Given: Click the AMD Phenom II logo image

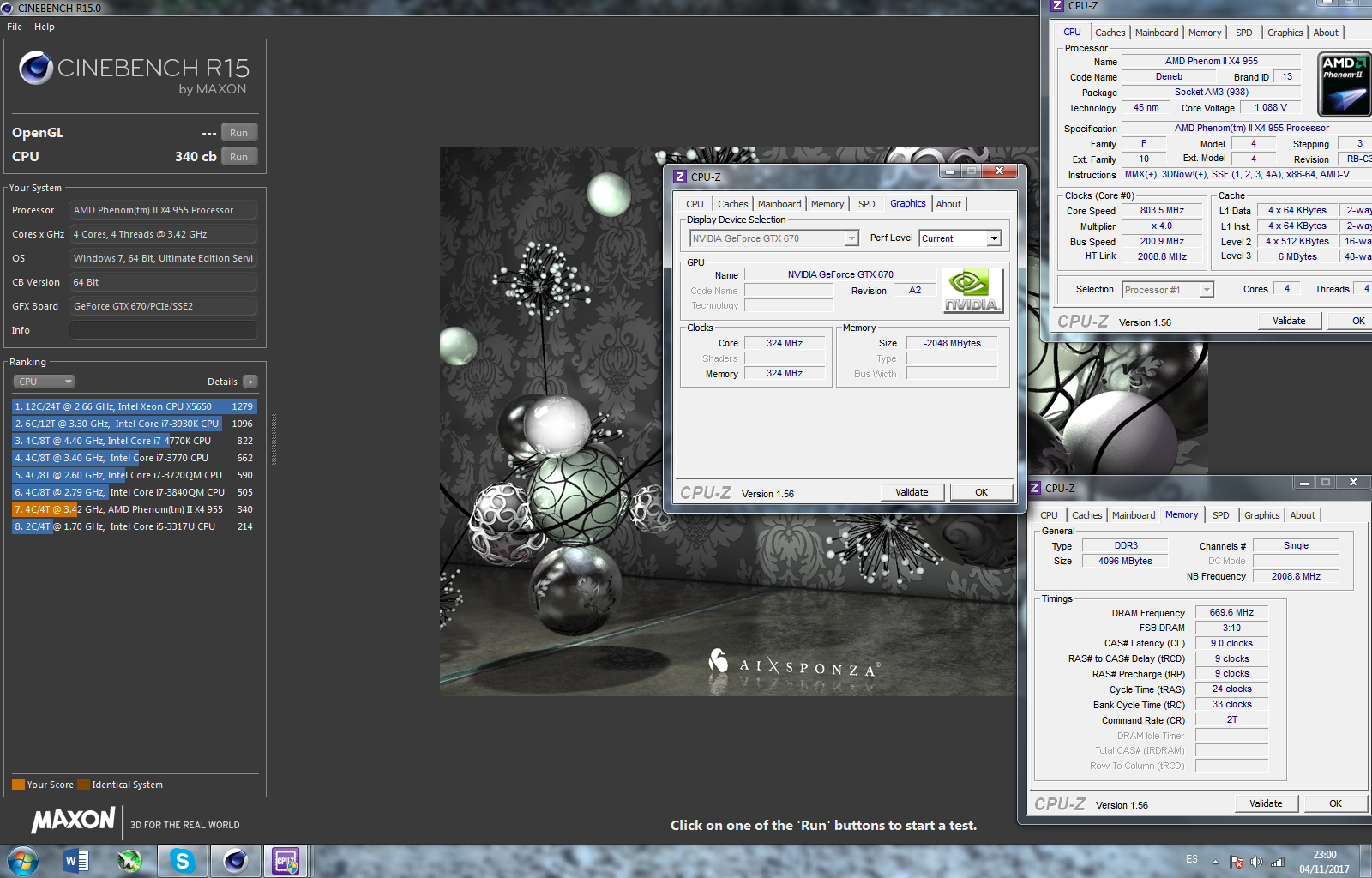Looking at the screenshot, I should click(1344, 84).
